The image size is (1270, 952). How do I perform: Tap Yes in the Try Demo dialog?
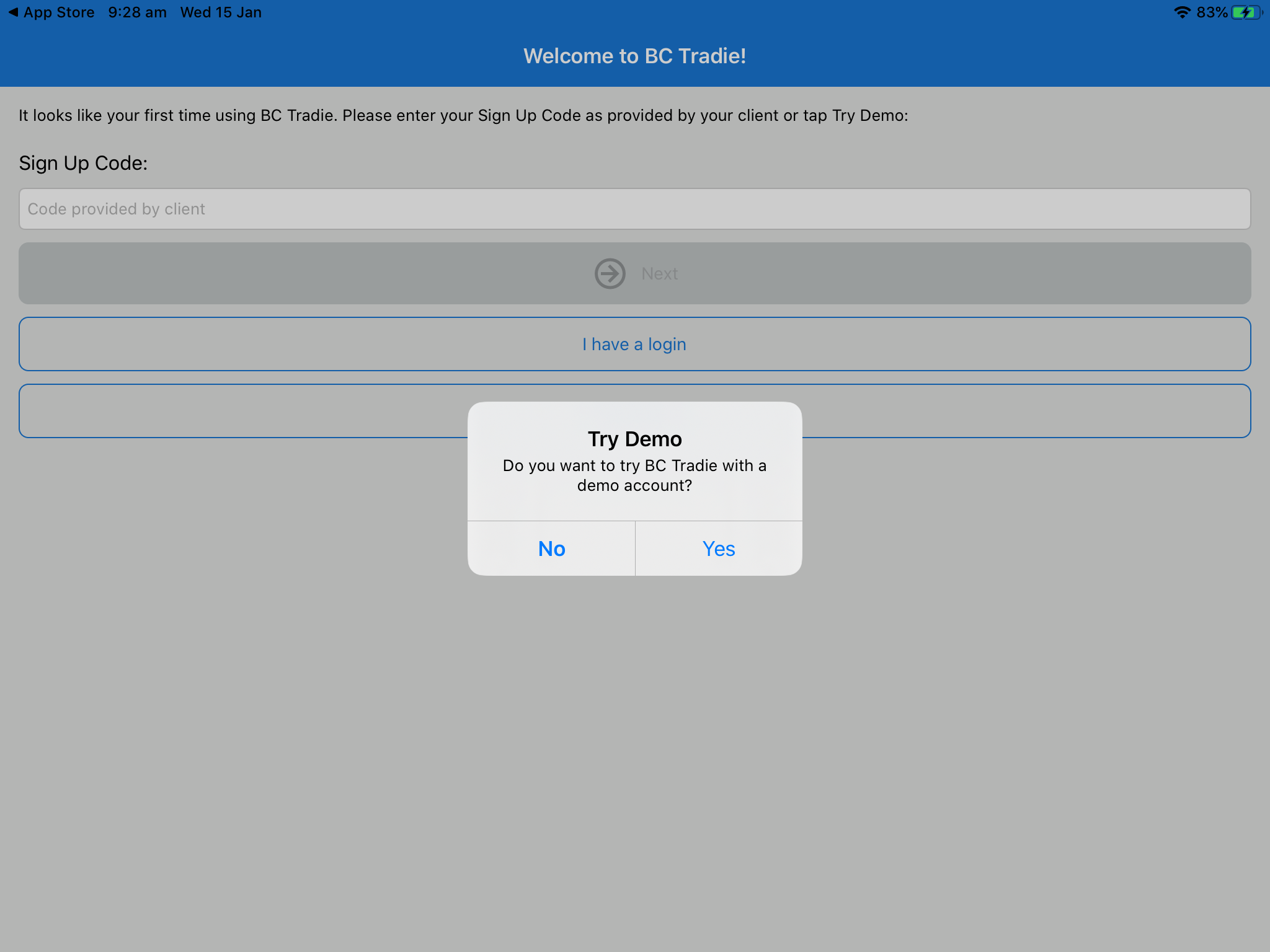(719, 549)
